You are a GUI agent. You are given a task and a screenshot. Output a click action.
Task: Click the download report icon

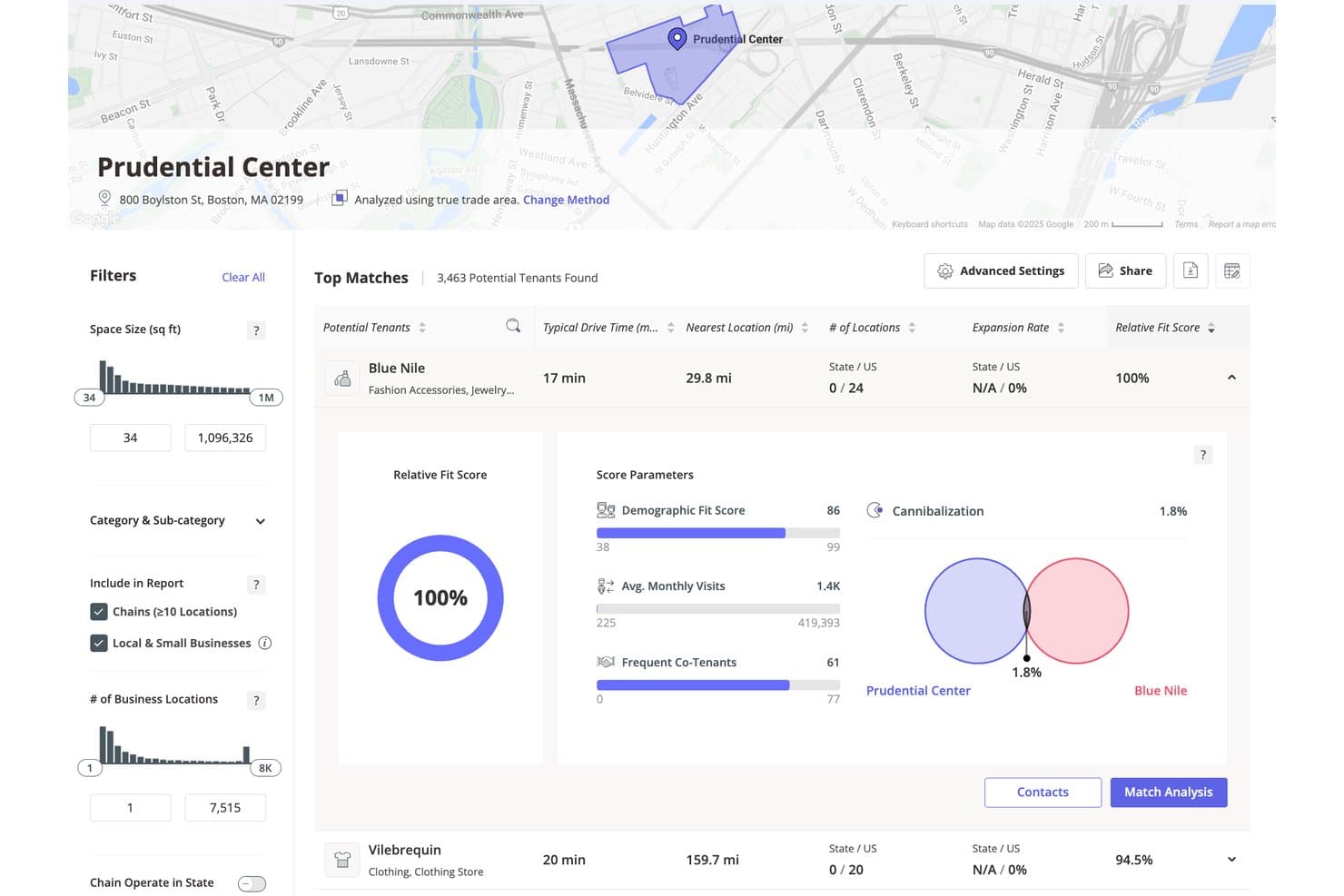click(1191, 271)
